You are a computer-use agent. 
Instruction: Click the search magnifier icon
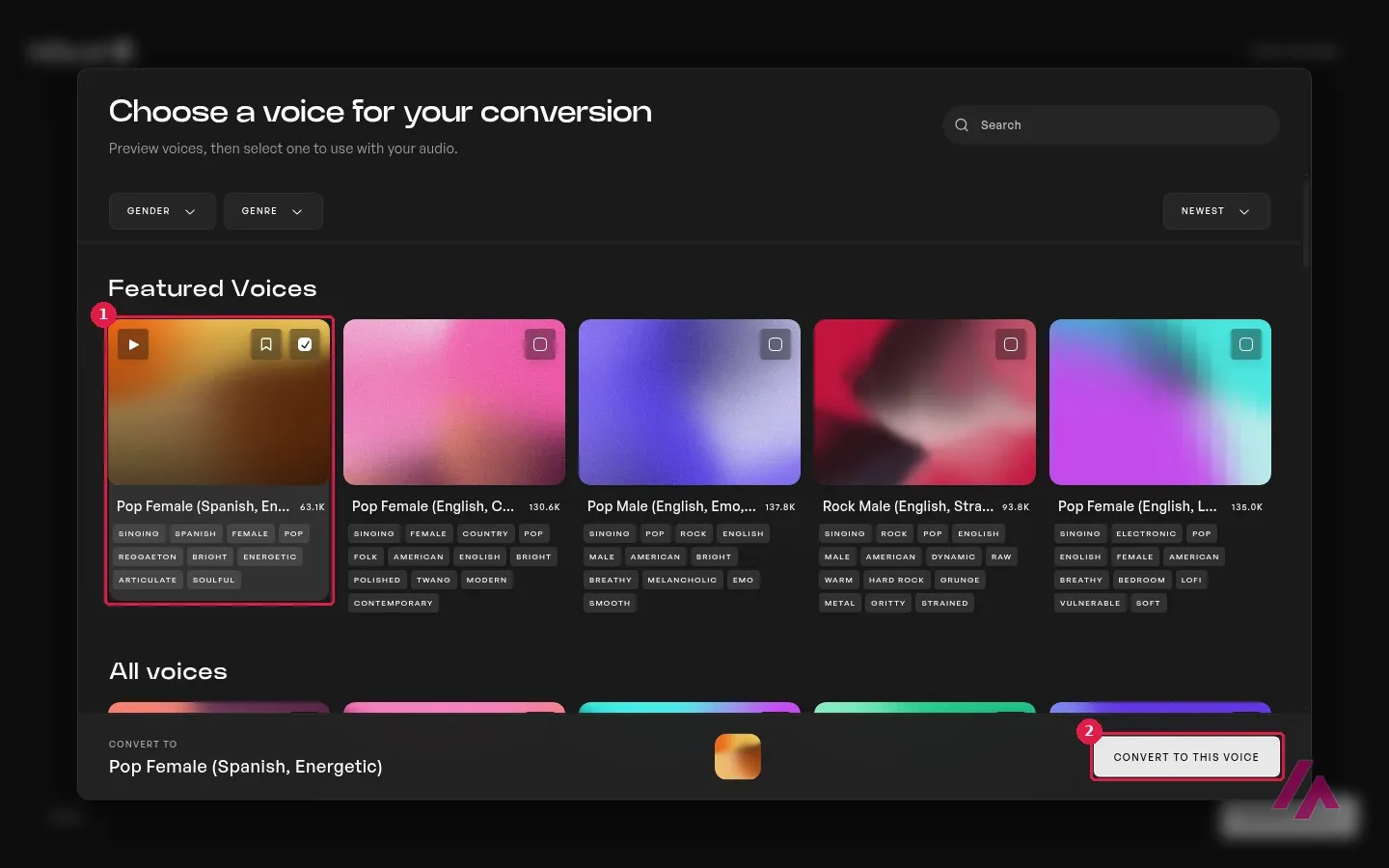pyautogui.click(x=962, y=125)
